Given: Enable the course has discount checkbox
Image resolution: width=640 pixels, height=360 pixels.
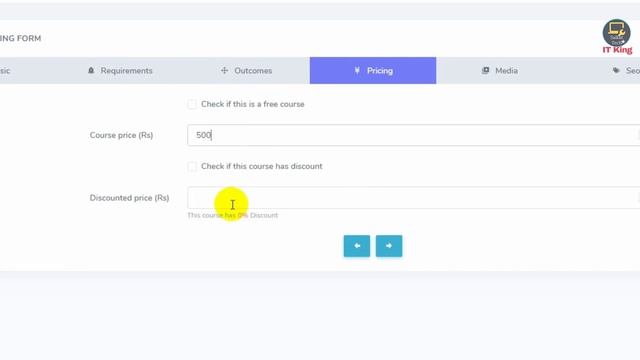Looking at the screenshot, I should [192, 167].
